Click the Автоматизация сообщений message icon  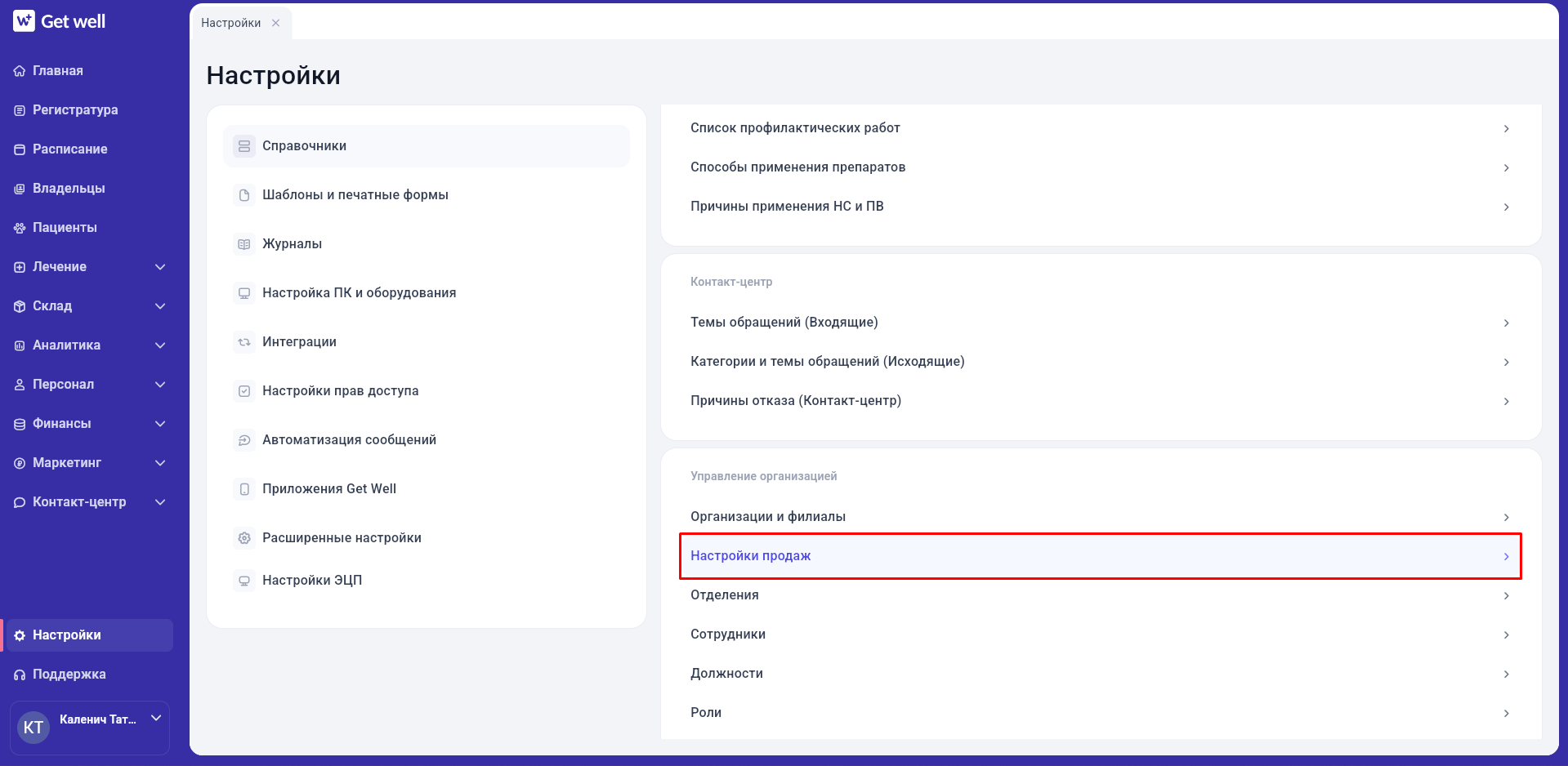click(x=244, y=440)
